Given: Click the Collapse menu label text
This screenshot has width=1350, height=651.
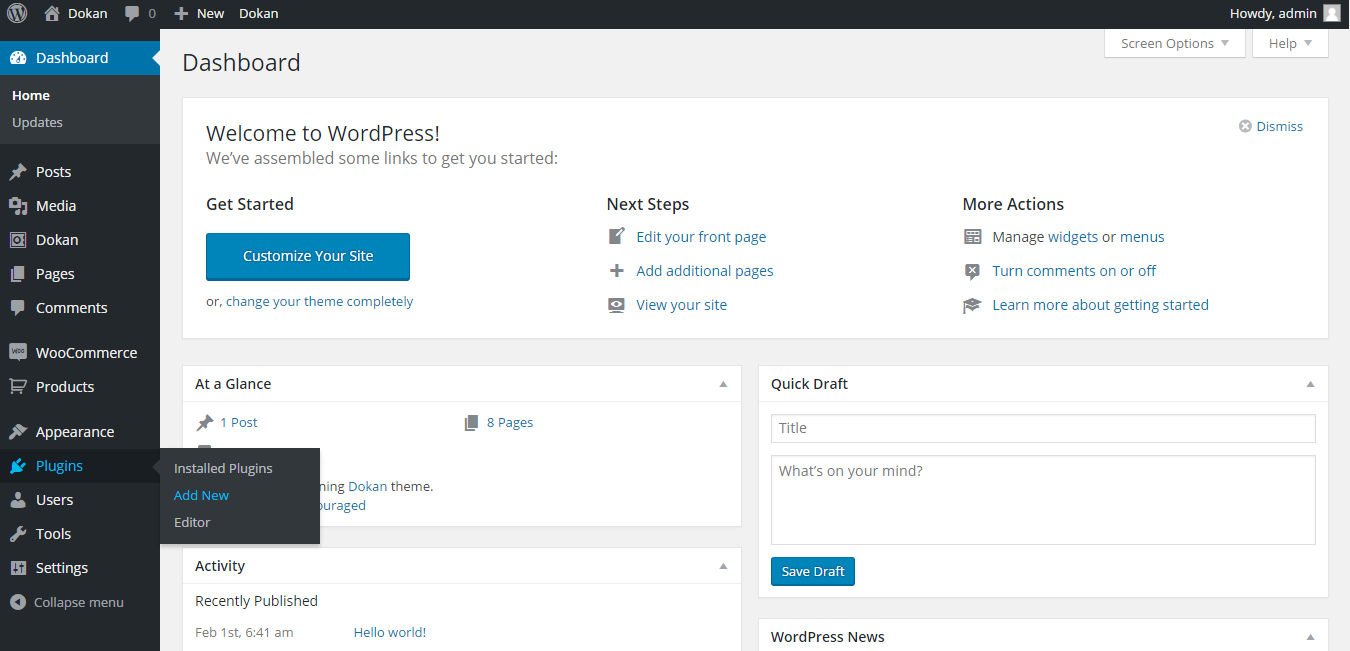Looking at the screenshot, I should pyautogui.click(x=79, y=602).
